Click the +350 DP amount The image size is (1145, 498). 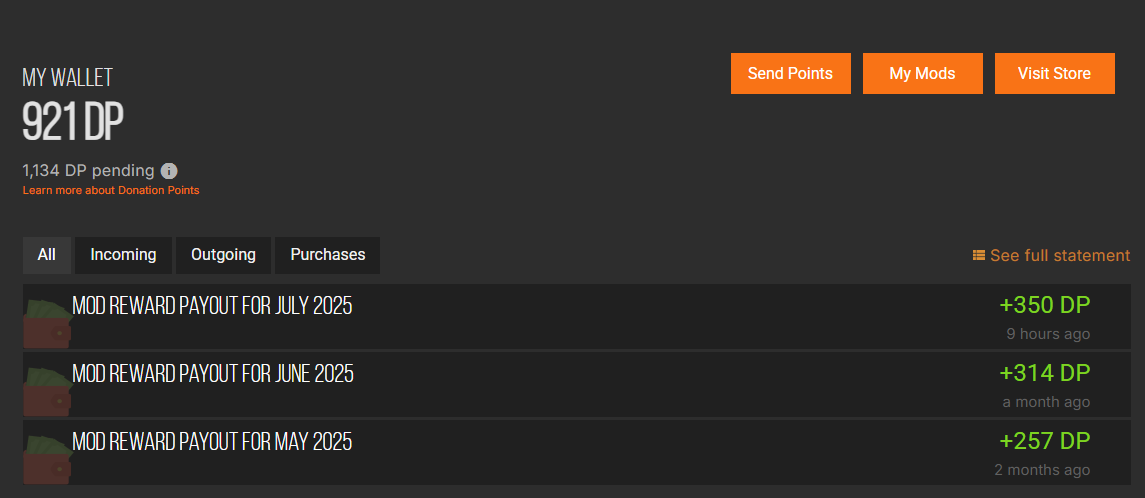point(1044,305)
